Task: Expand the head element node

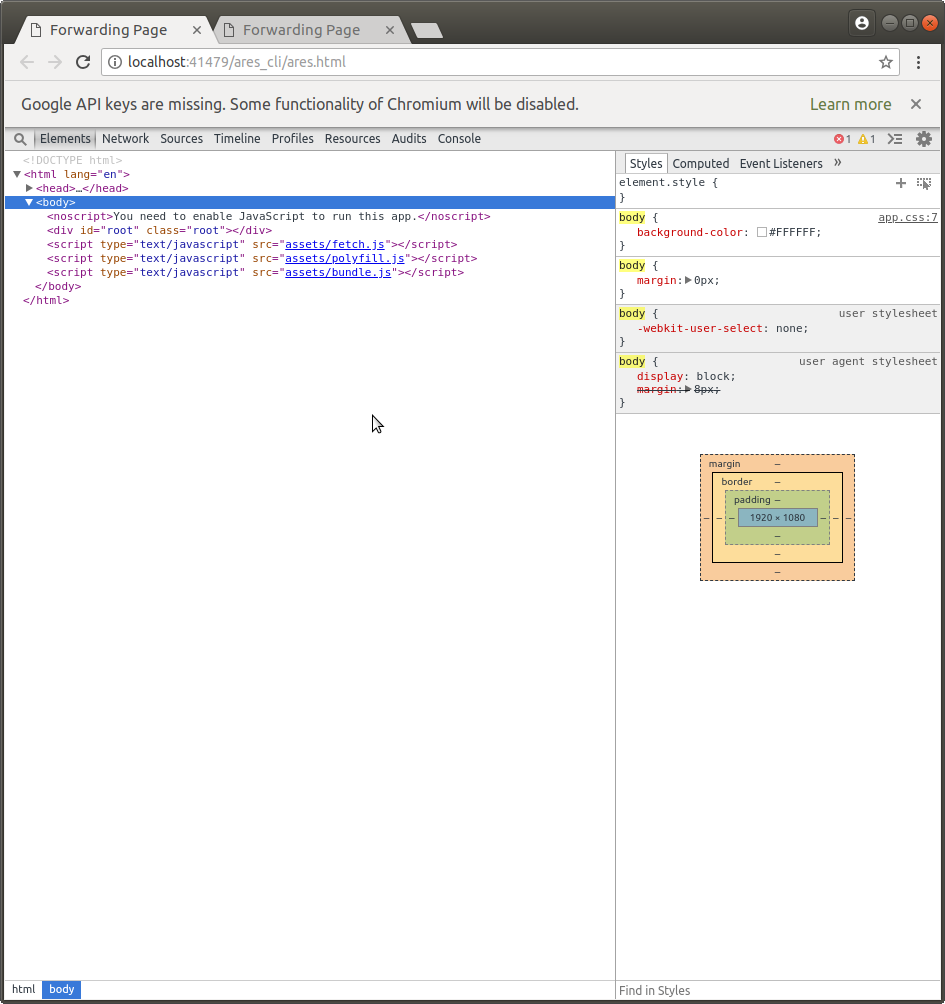Action: pos(29,188)
